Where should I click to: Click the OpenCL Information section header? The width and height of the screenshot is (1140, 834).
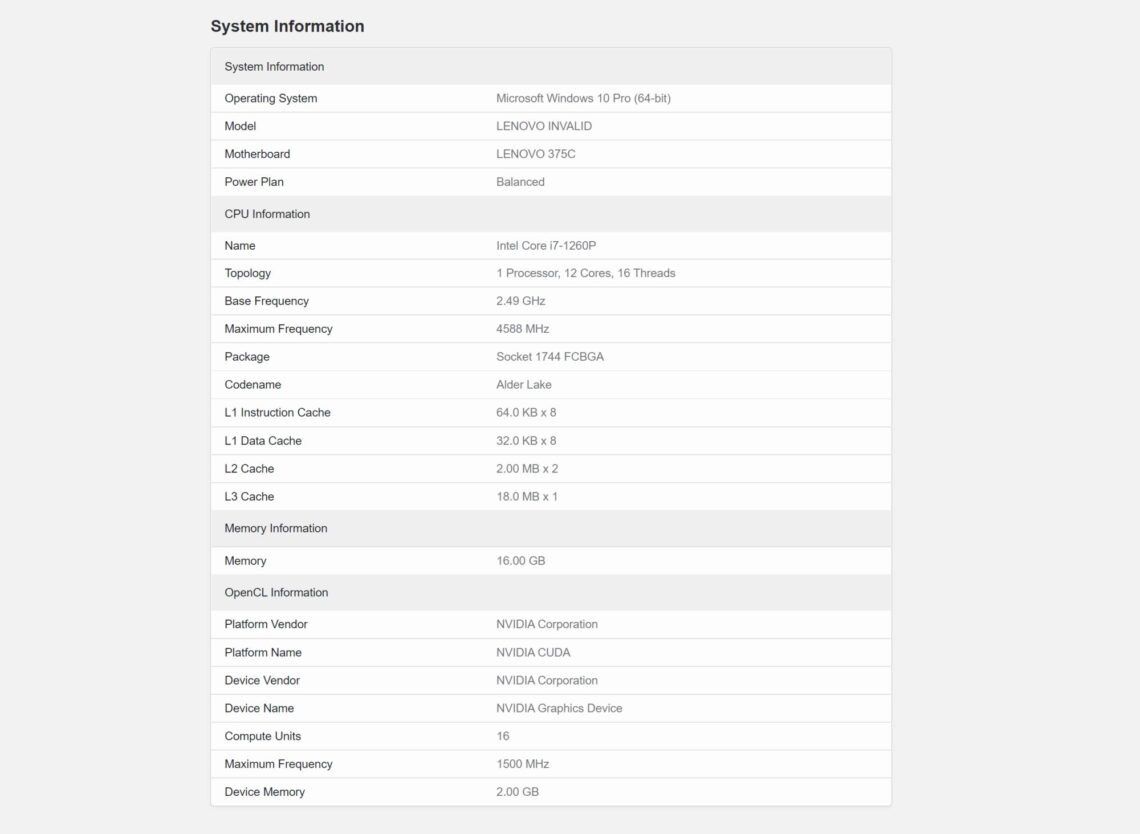[276, 592]
